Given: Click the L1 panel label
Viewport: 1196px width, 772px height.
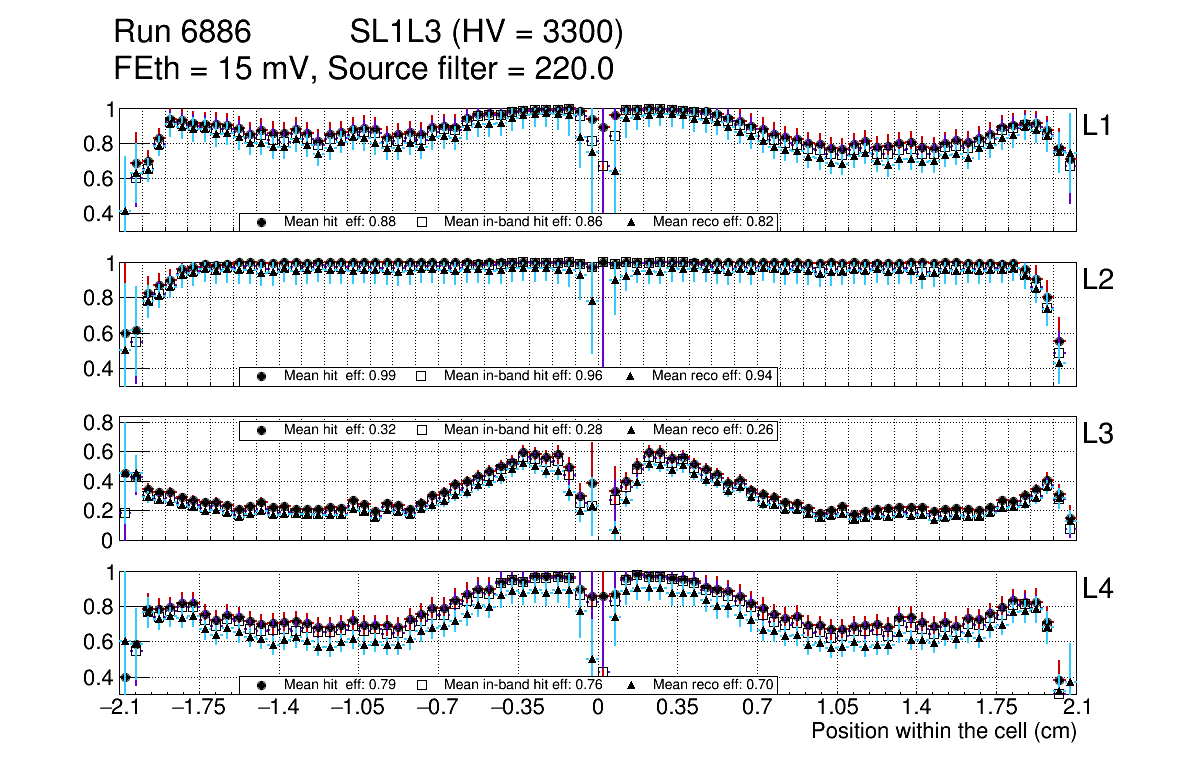Looking at the screenshot, I should coord(1098,125).
